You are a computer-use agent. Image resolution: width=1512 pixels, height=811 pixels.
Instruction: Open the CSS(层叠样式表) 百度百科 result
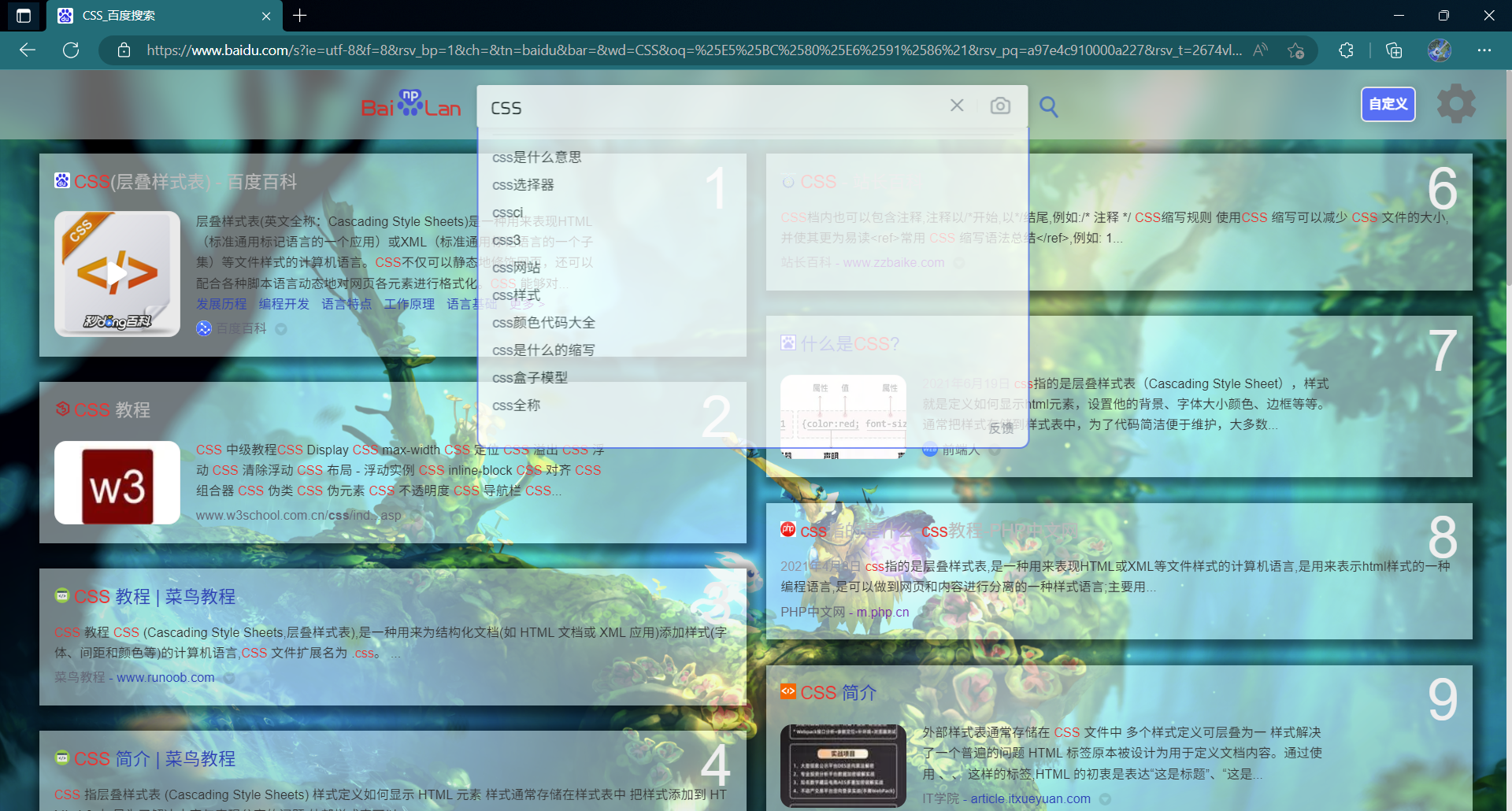click(185, 182)
